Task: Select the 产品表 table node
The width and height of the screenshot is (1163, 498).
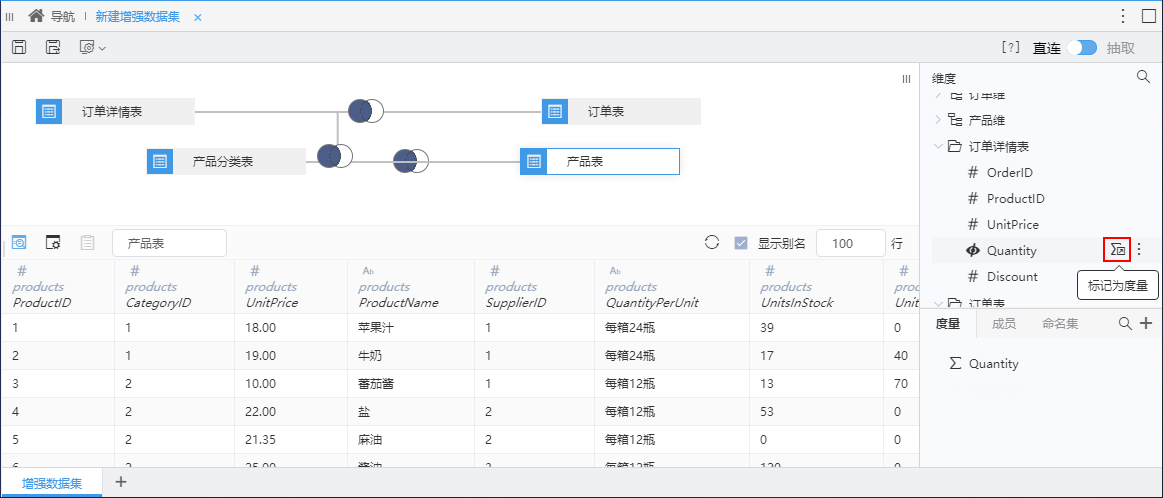Action: [600, 161]
